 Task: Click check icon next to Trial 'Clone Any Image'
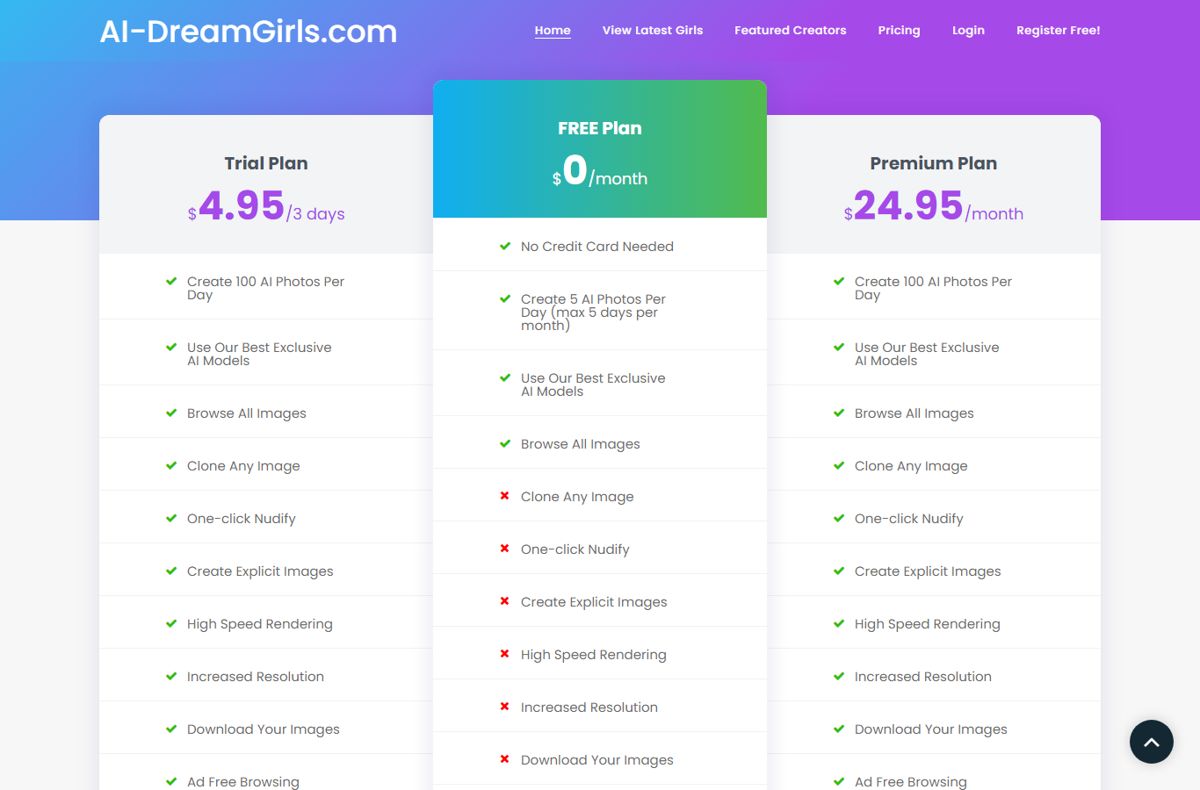tap(171, 466)
